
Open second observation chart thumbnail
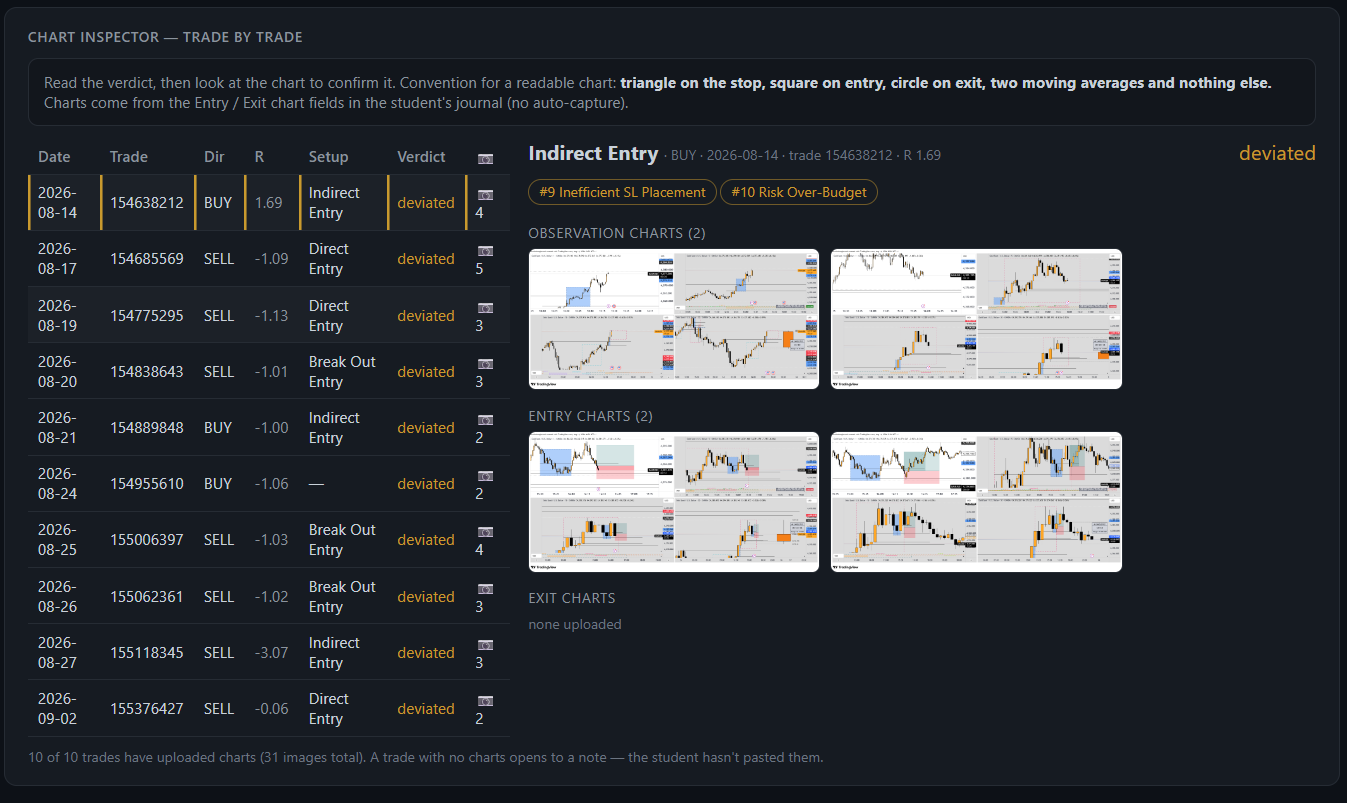[x=976, y=319]
